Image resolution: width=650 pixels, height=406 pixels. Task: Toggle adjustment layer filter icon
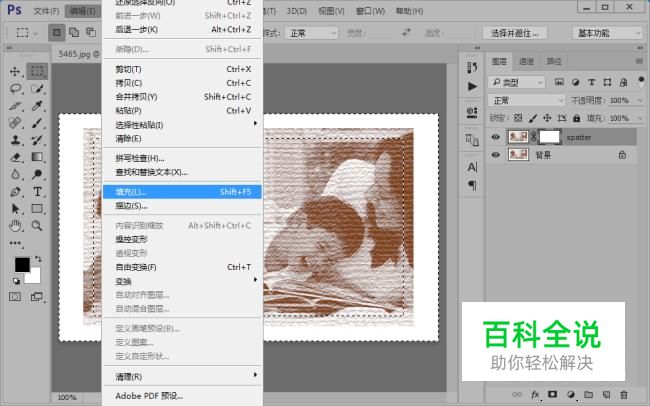tap(575, 82)
